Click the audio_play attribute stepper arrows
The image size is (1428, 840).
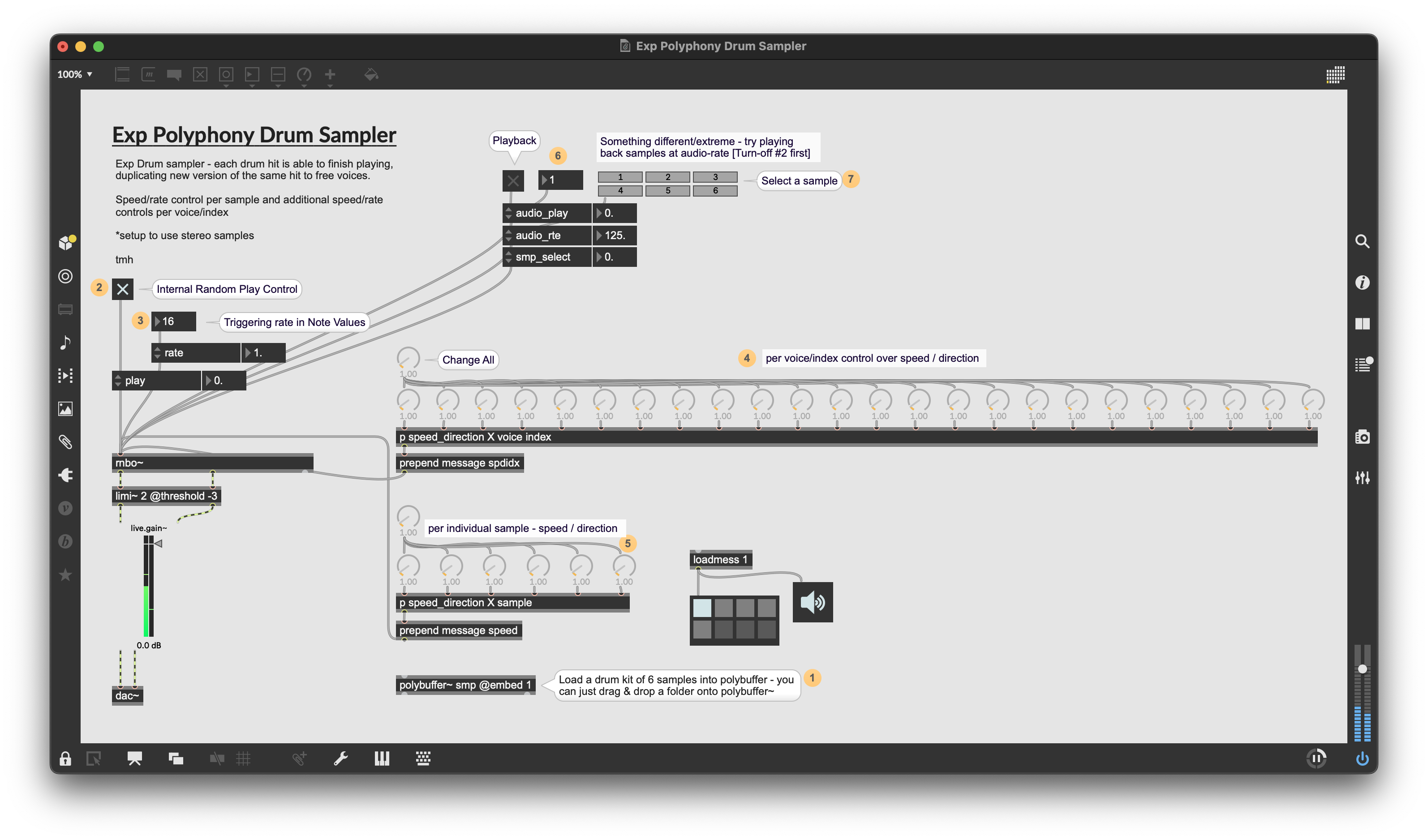tap(508, 213)
